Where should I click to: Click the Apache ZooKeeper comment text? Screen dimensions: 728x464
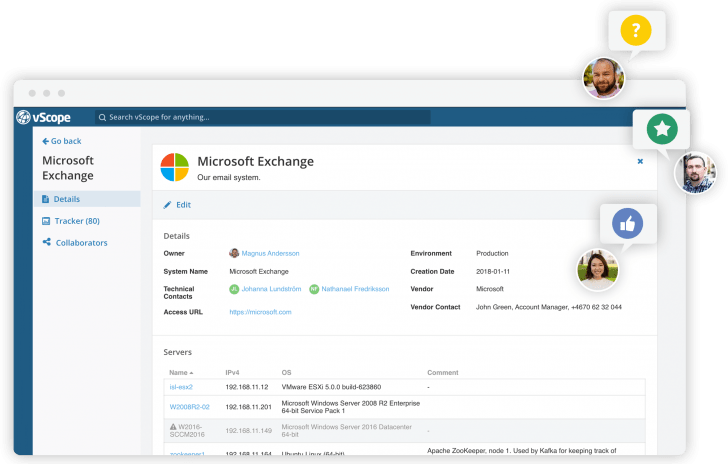coord(522,451)
